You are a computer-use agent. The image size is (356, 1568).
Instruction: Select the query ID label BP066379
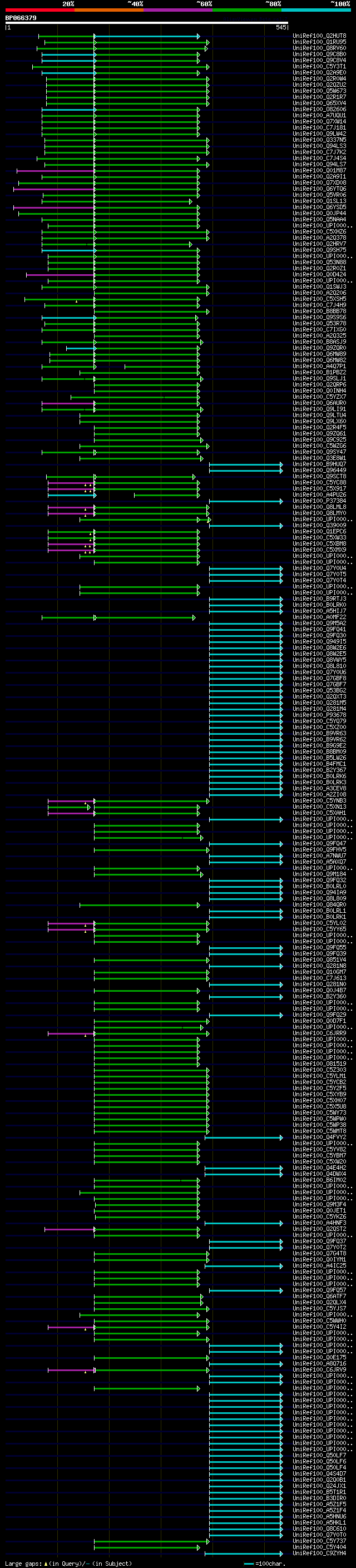(21, 18)
